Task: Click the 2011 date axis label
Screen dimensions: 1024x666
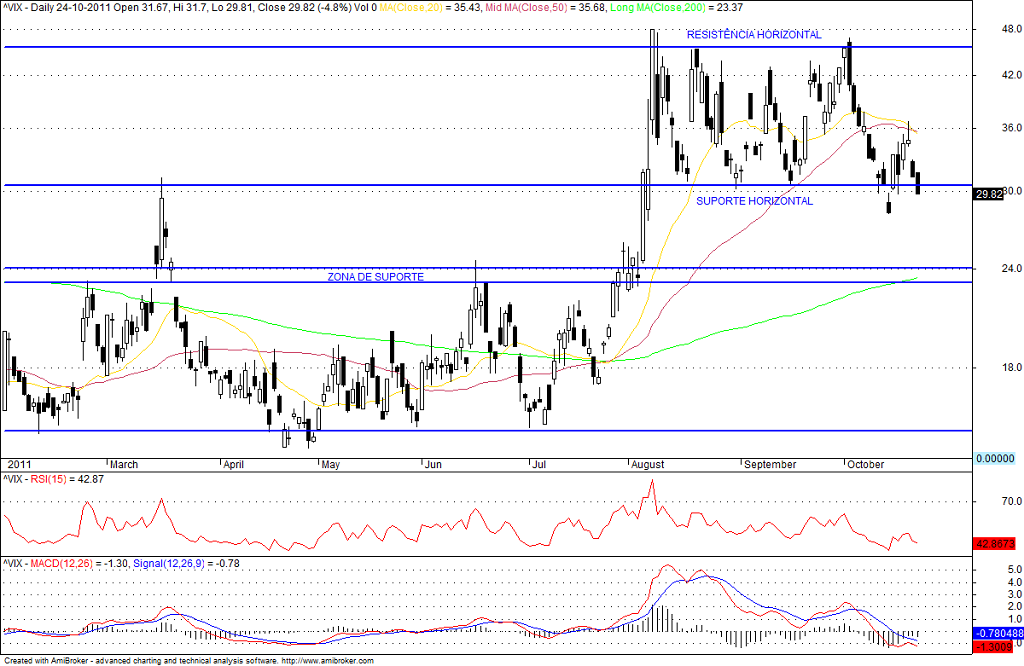Action: [x=19, y=464]
